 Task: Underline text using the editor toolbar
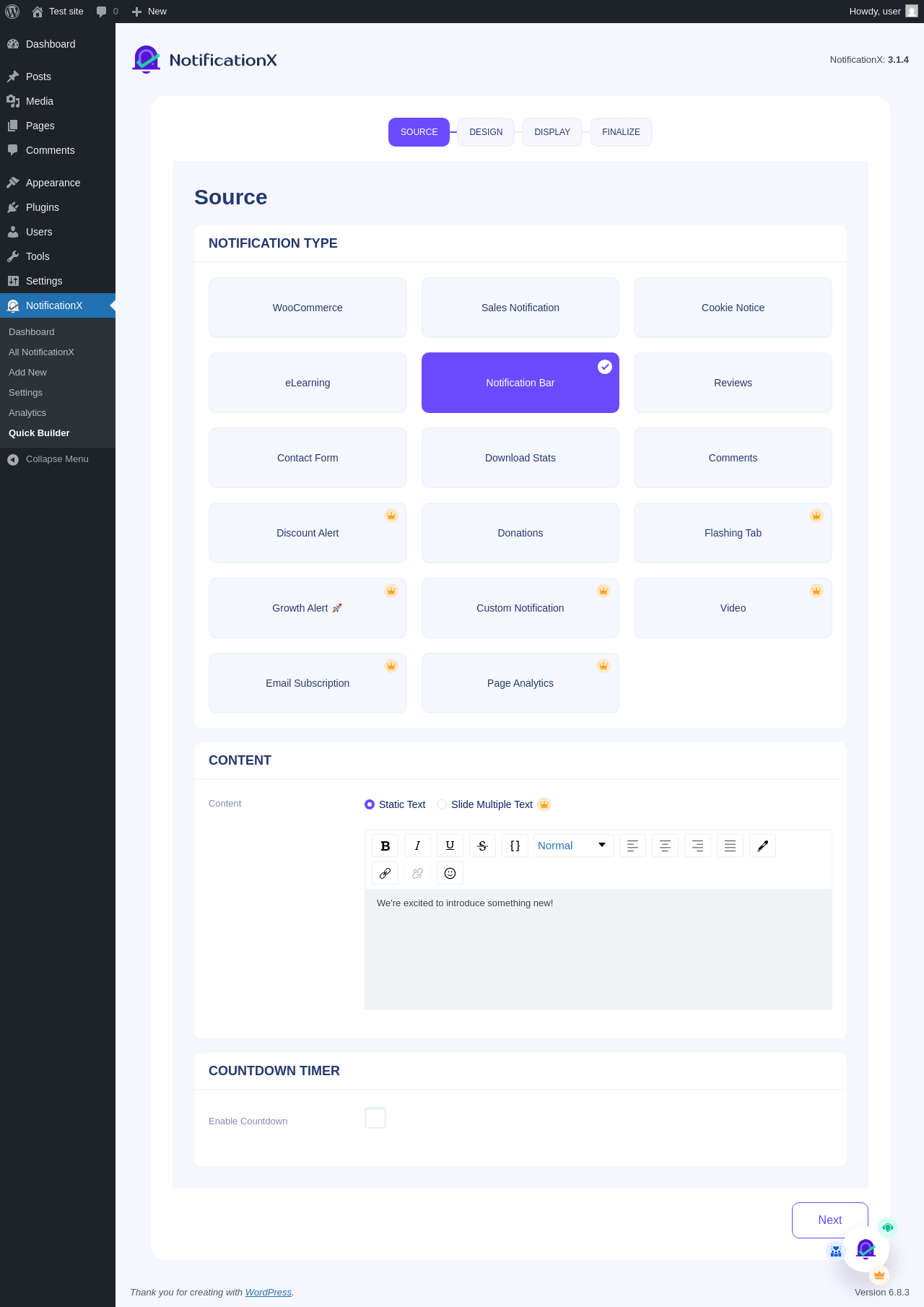pos(450,846)
